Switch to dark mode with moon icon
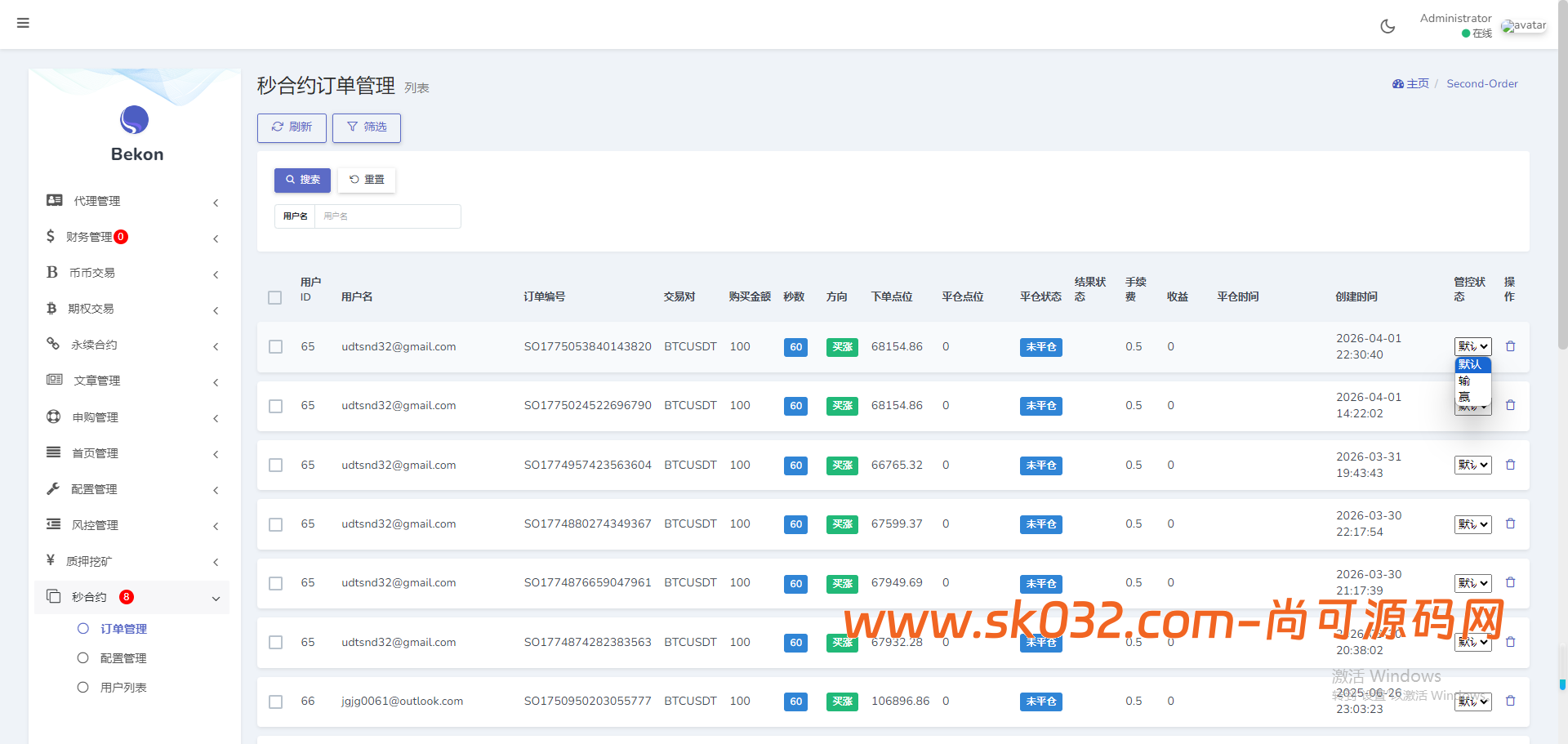1568x744 pixels. point(1388,26)
